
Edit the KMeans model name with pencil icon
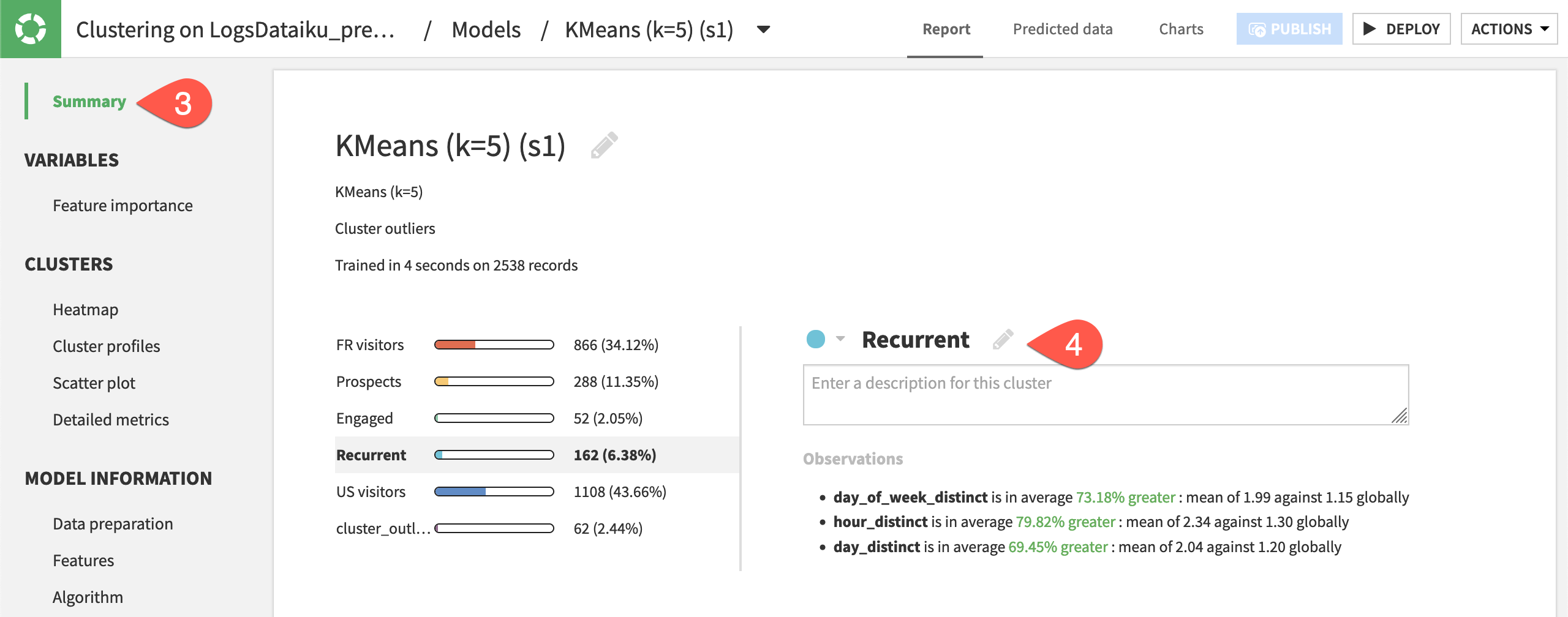click(x=603, y=146)
